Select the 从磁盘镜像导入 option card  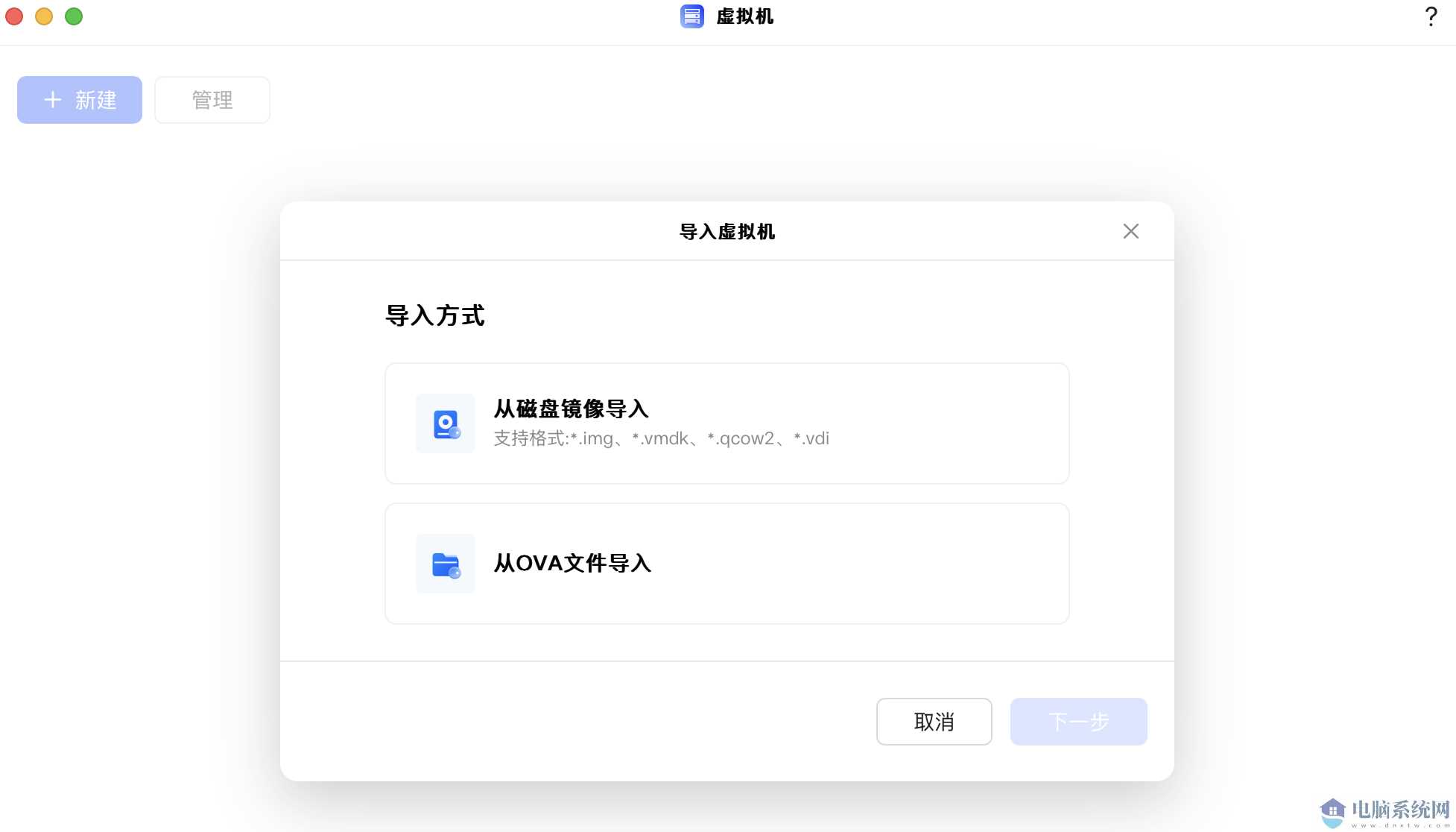(727, 423)
